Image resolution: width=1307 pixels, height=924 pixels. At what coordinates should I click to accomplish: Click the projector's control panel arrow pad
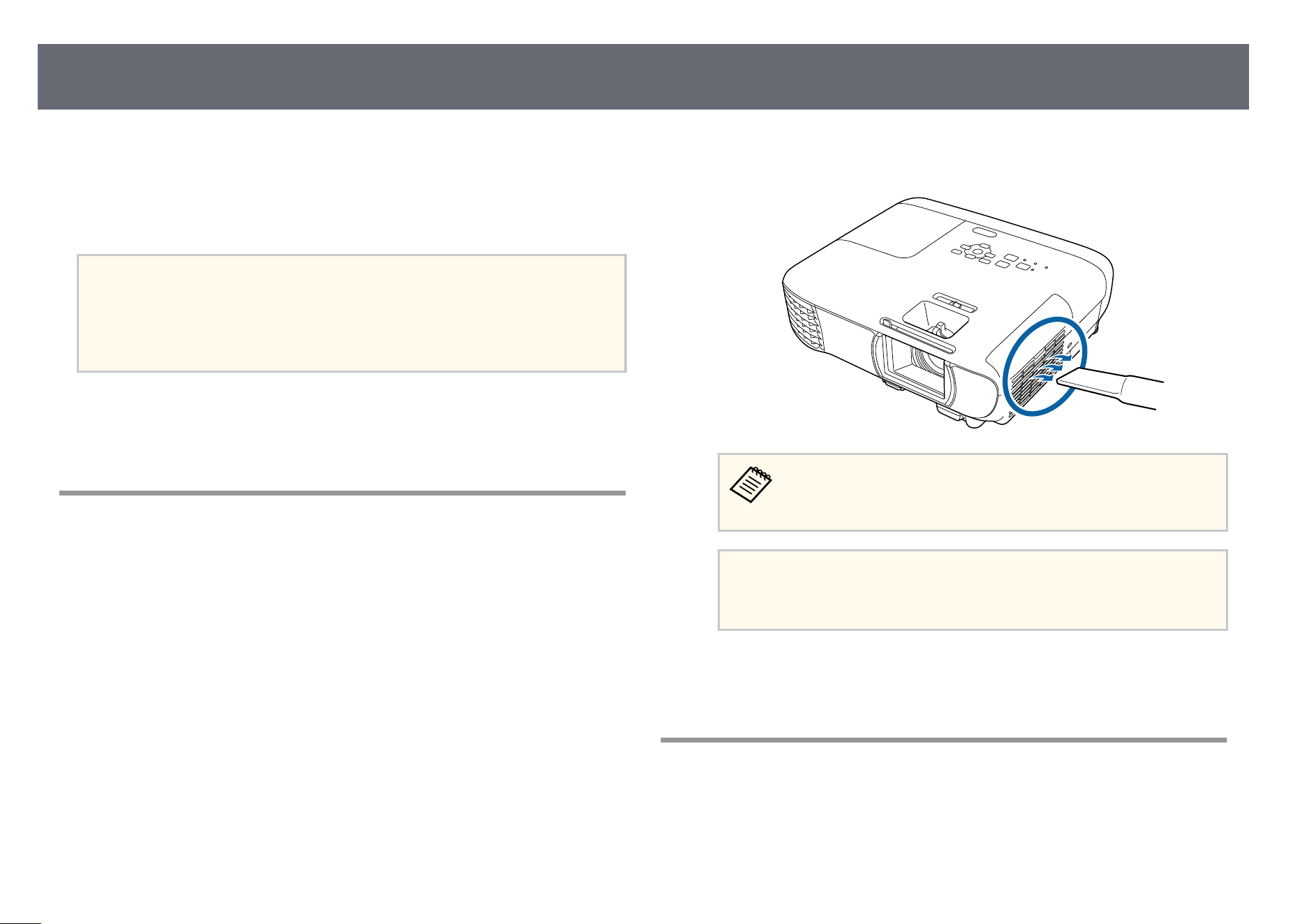tap(976, 251)
